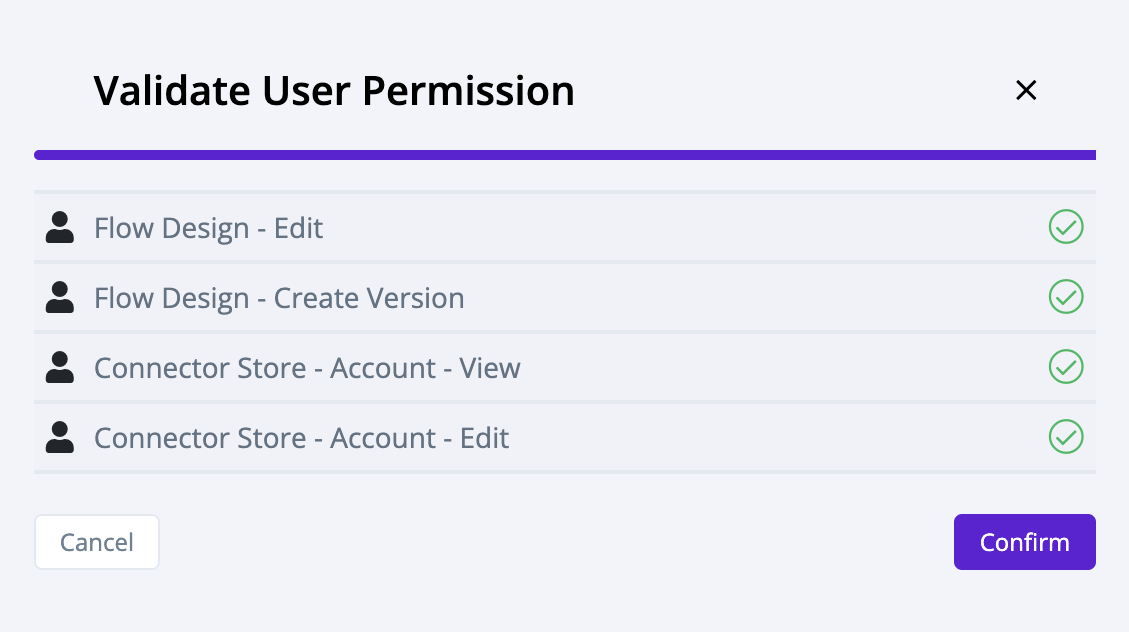Select the Validate User Permission dialog title
Viewport: 1129px width, 632px height.
[x=333, y=90]
